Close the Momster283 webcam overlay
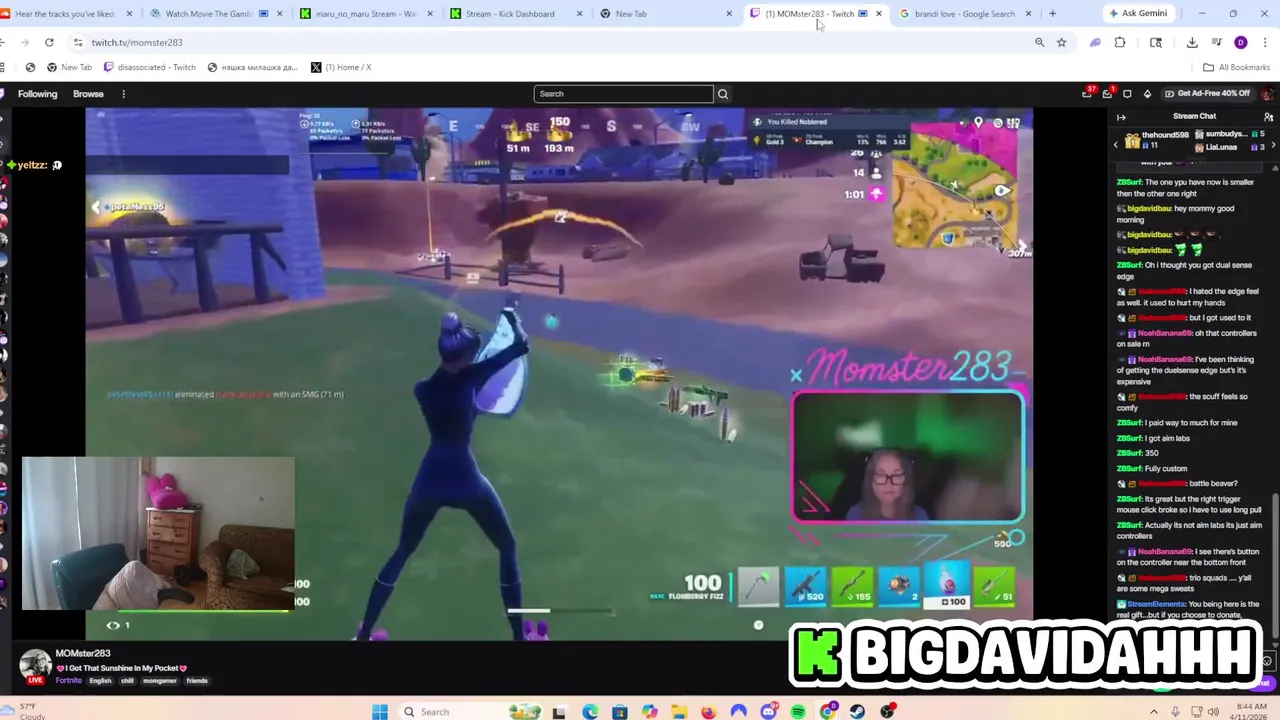Image resolution: width=1280 pixels, height=720 pixels. (x=796, y=375)
